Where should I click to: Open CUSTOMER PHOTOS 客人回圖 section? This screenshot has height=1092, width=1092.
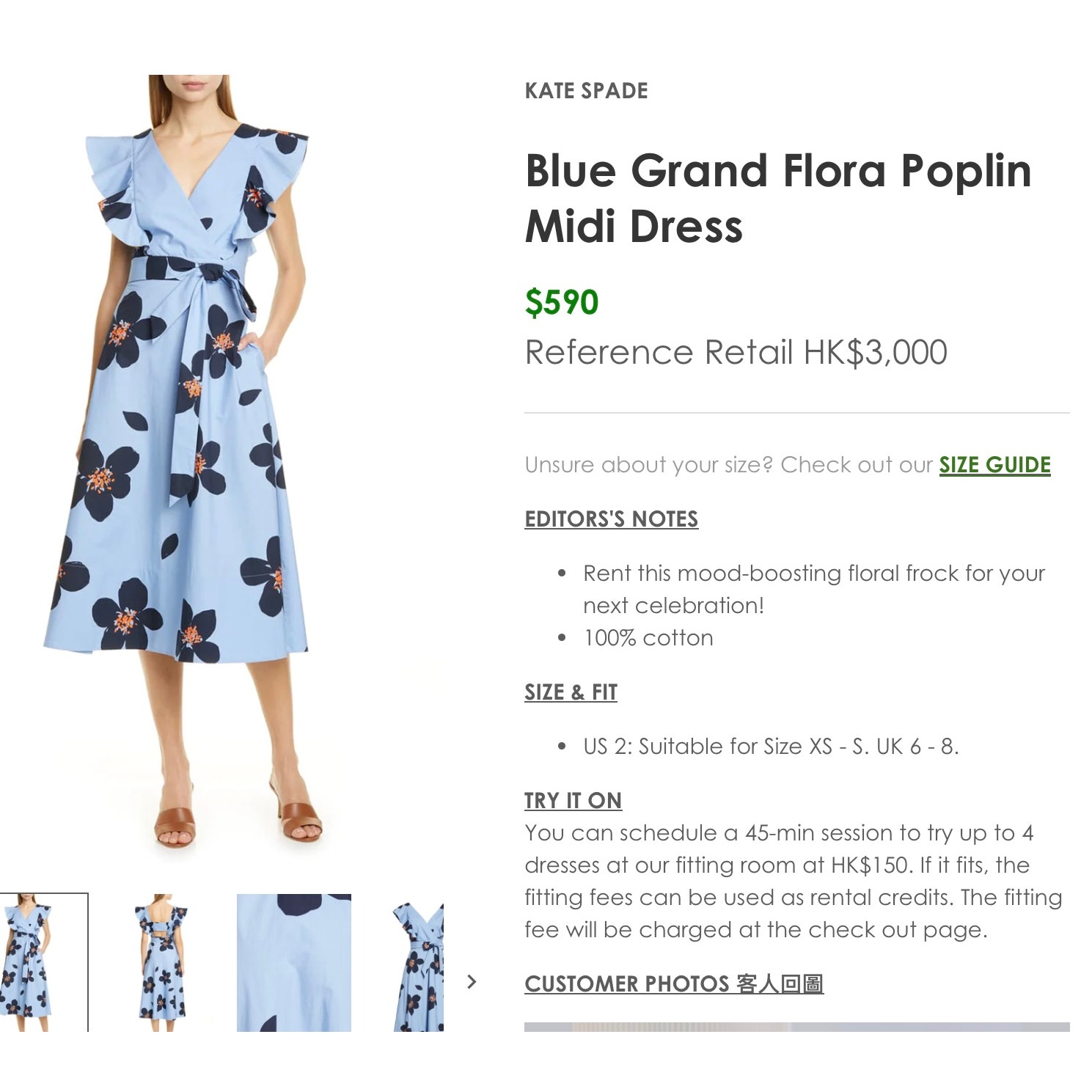coord(674,983)
